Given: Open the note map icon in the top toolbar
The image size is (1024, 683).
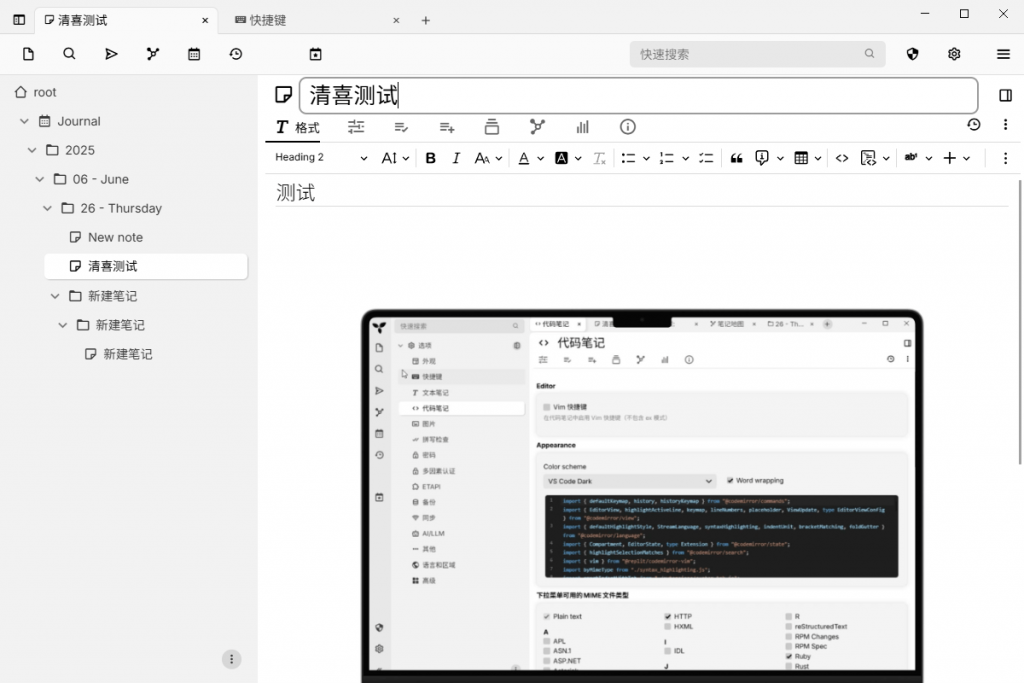Looking at the screenshot, I should click(x=153, y=54).
